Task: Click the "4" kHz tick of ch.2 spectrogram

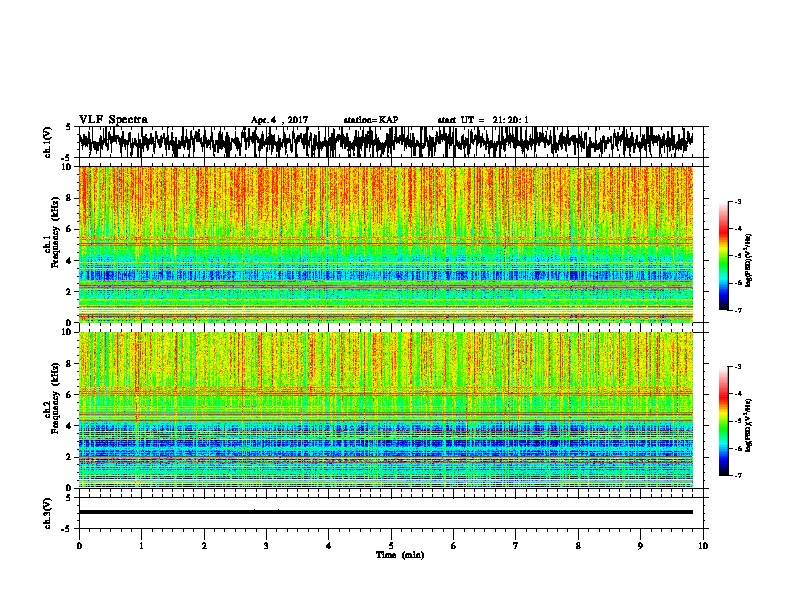Action: tap(71, 426)
